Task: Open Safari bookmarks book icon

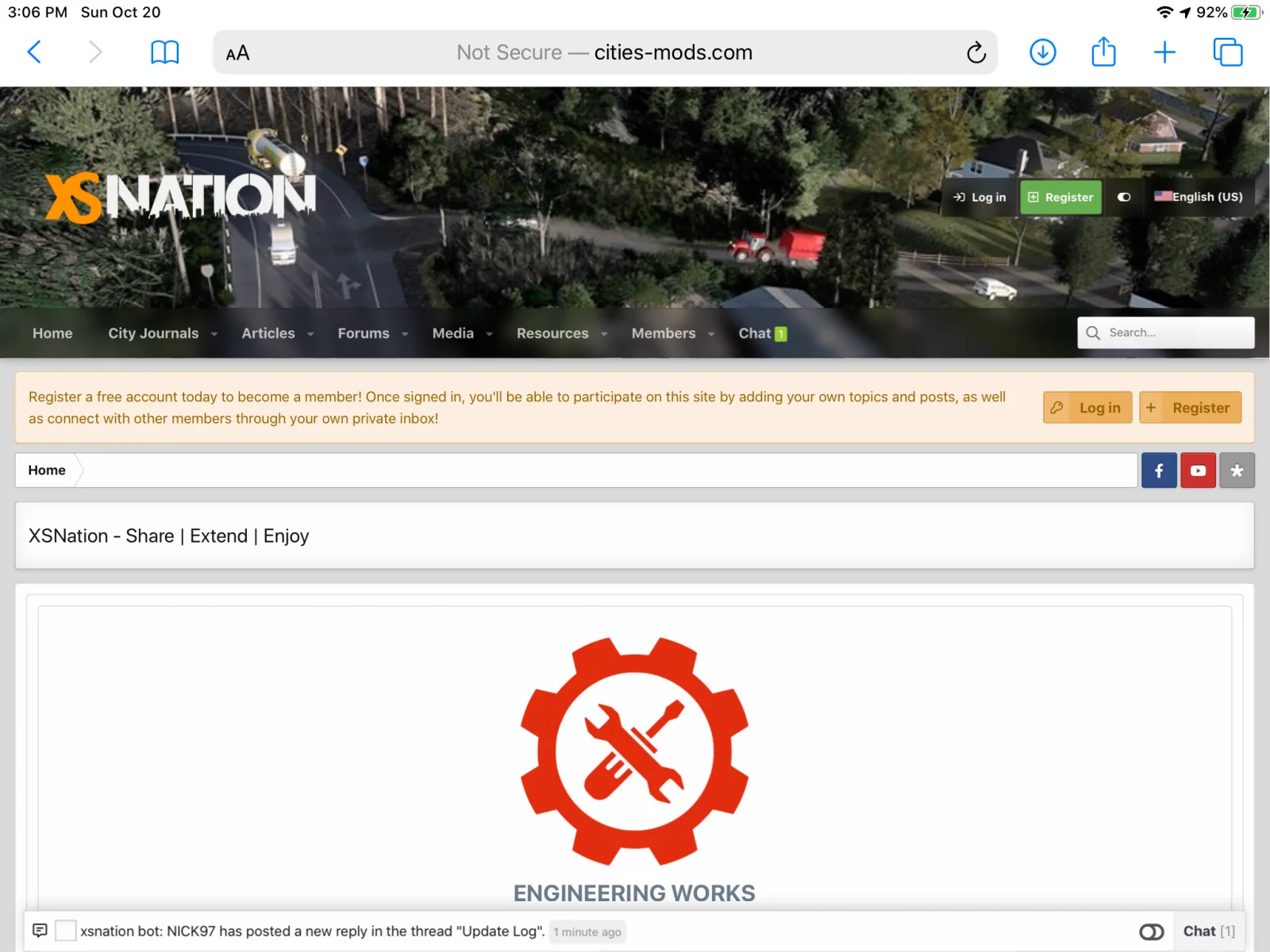Action: 165,52
